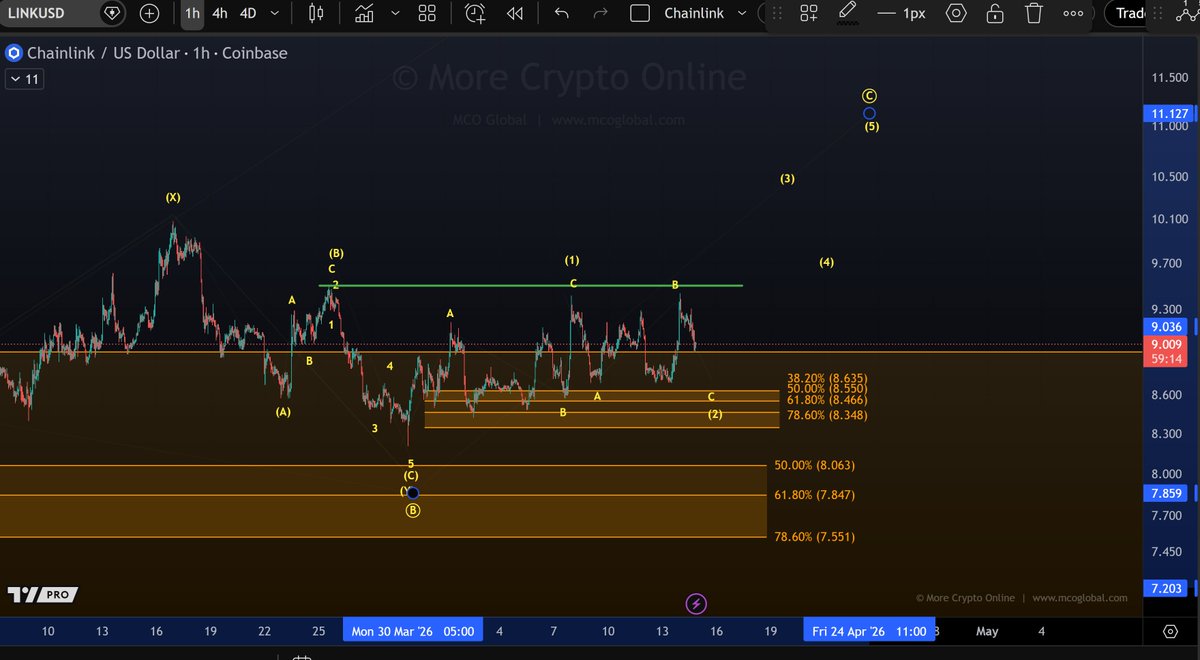The height and width of the screenshot is (660, 1200).
Task: Collapse the 11 indicators legend toggle
Action: coord(24,79)
